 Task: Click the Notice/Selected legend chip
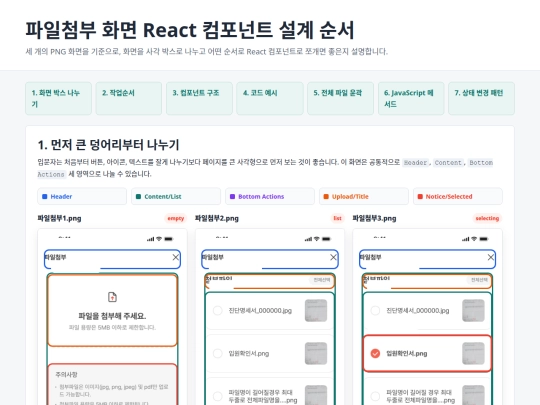click(x=458, y=197)
